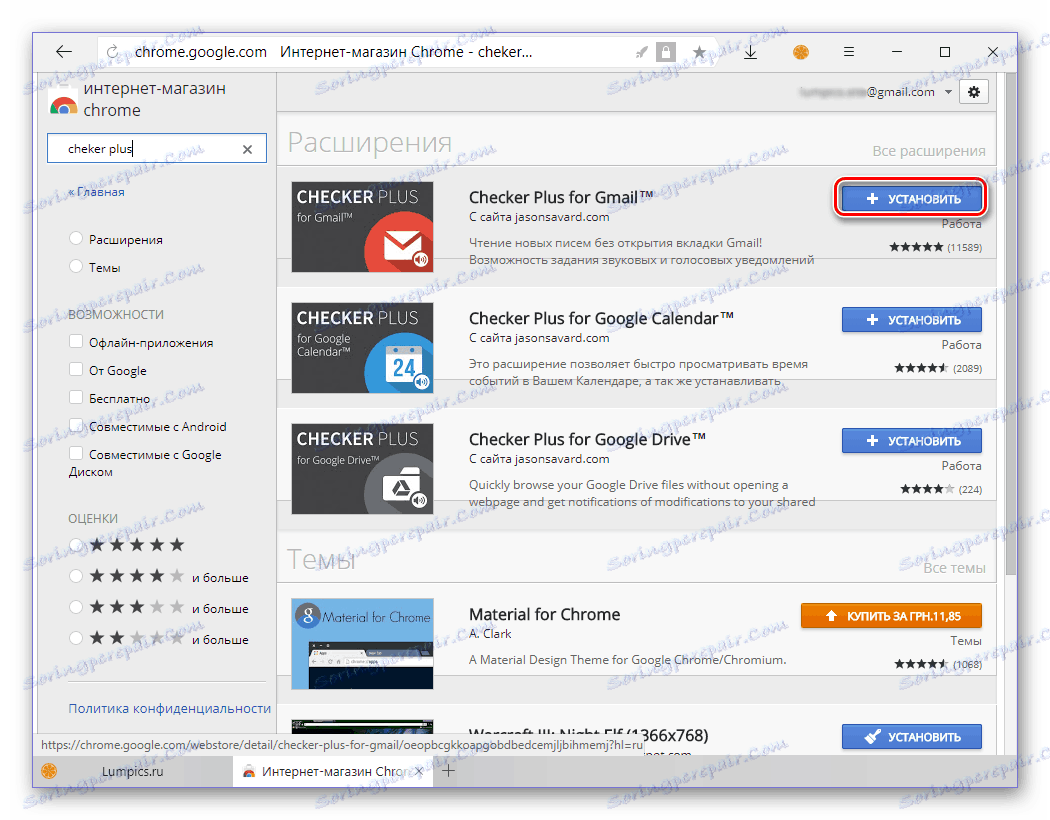
Task: Check the Офлайн-приложения checkbox
Action: [76, 341]
